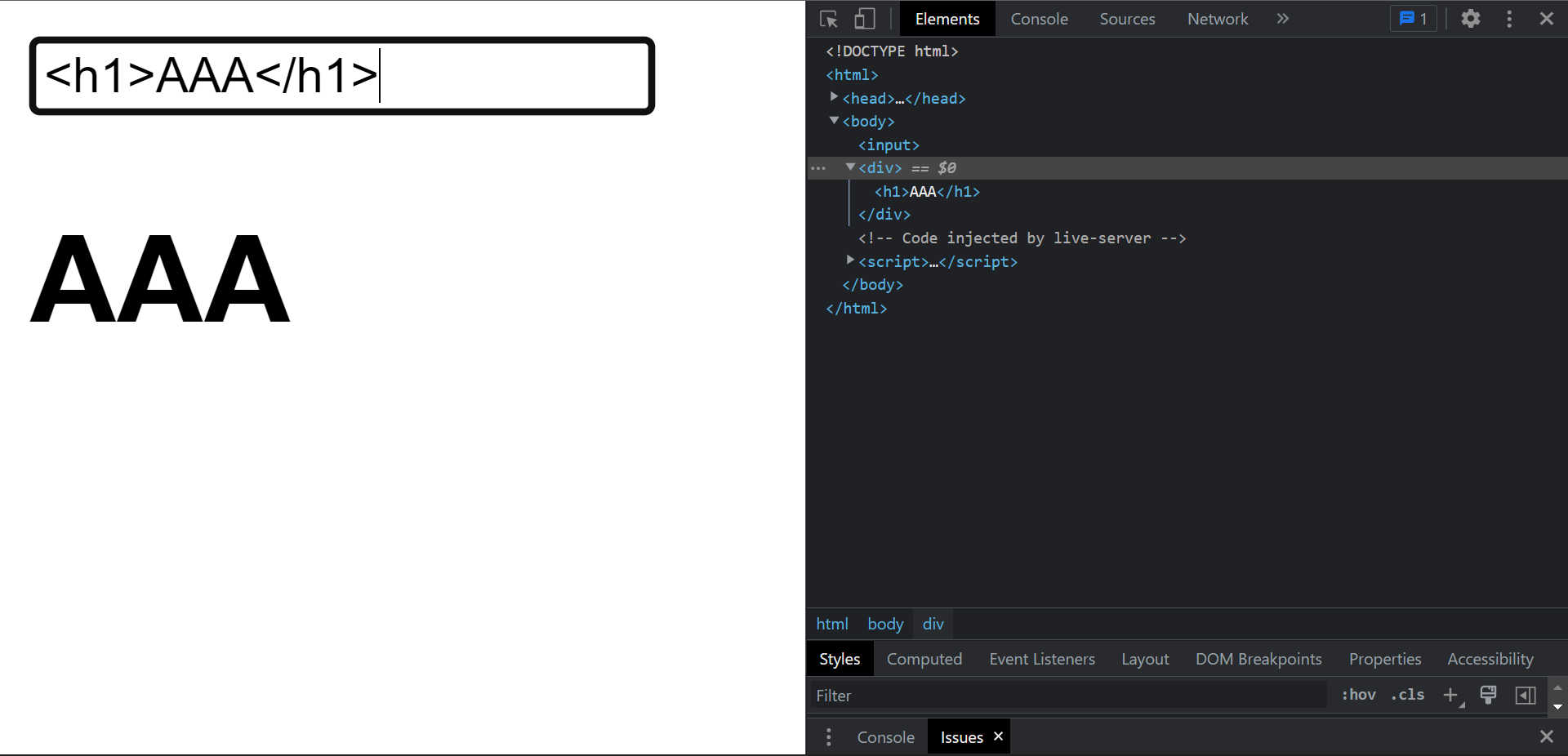1568x756 pixels.
Task: Switch to the Console tab in top bar
Action: click(x=1039, y=19)
